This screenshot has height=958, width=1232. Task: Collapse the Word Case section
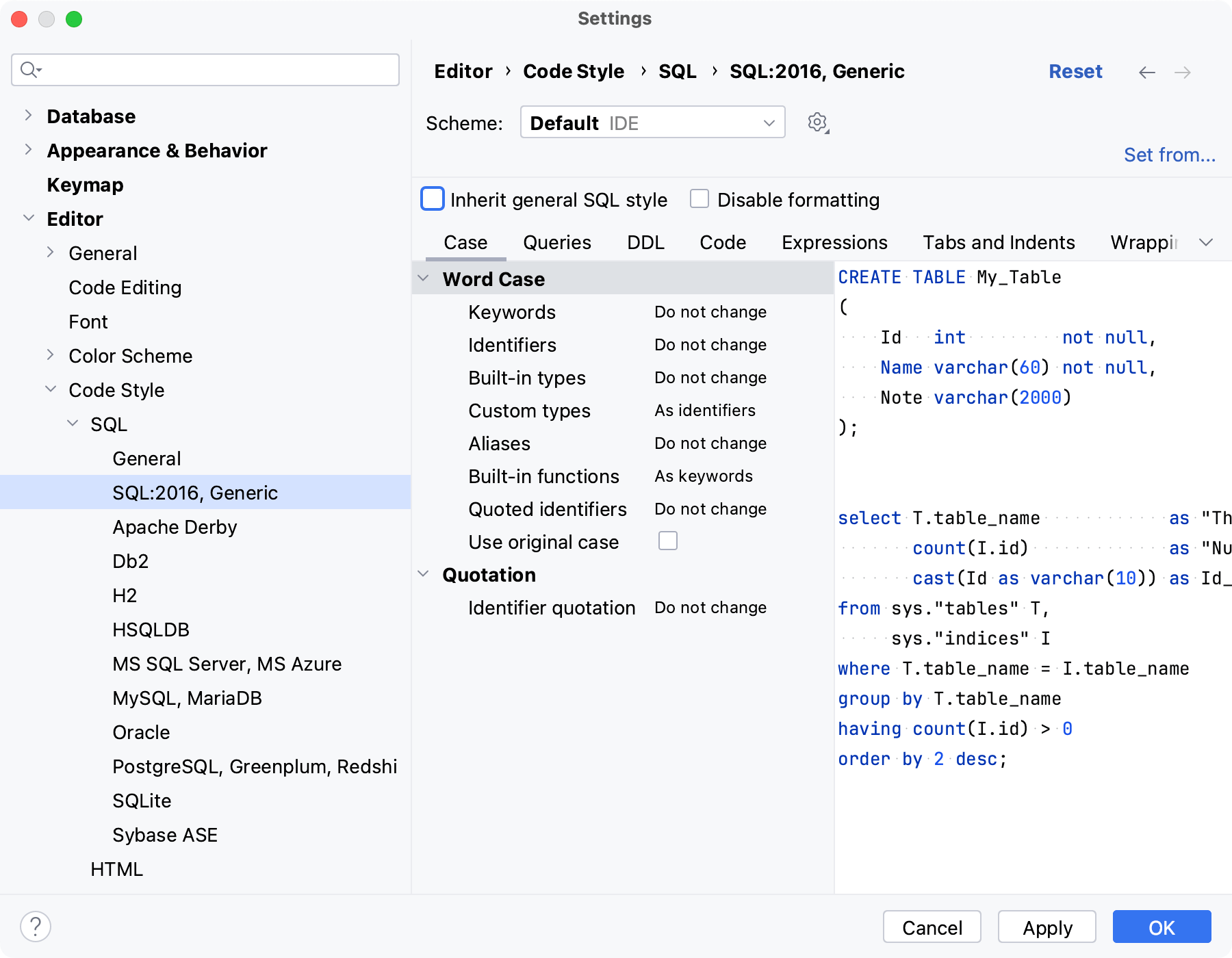click(424, 279)
